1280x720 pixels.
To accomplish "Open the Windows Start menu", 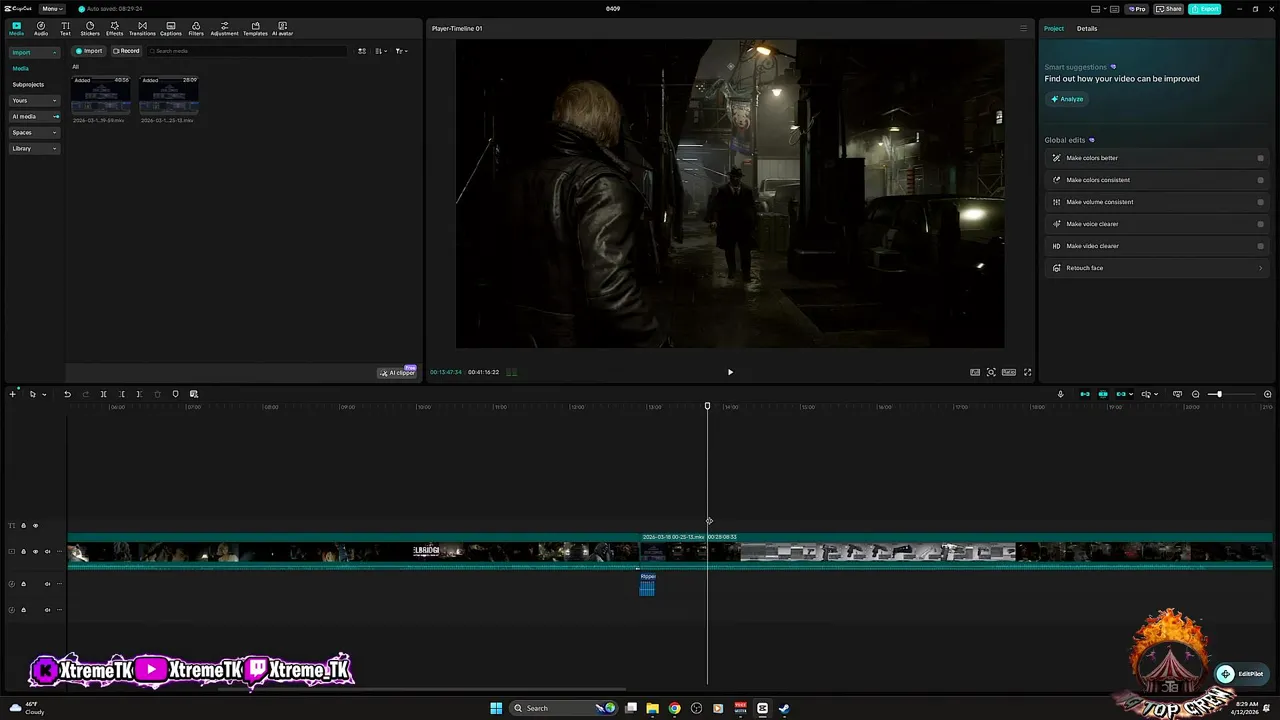I will (x=496, y=708).
